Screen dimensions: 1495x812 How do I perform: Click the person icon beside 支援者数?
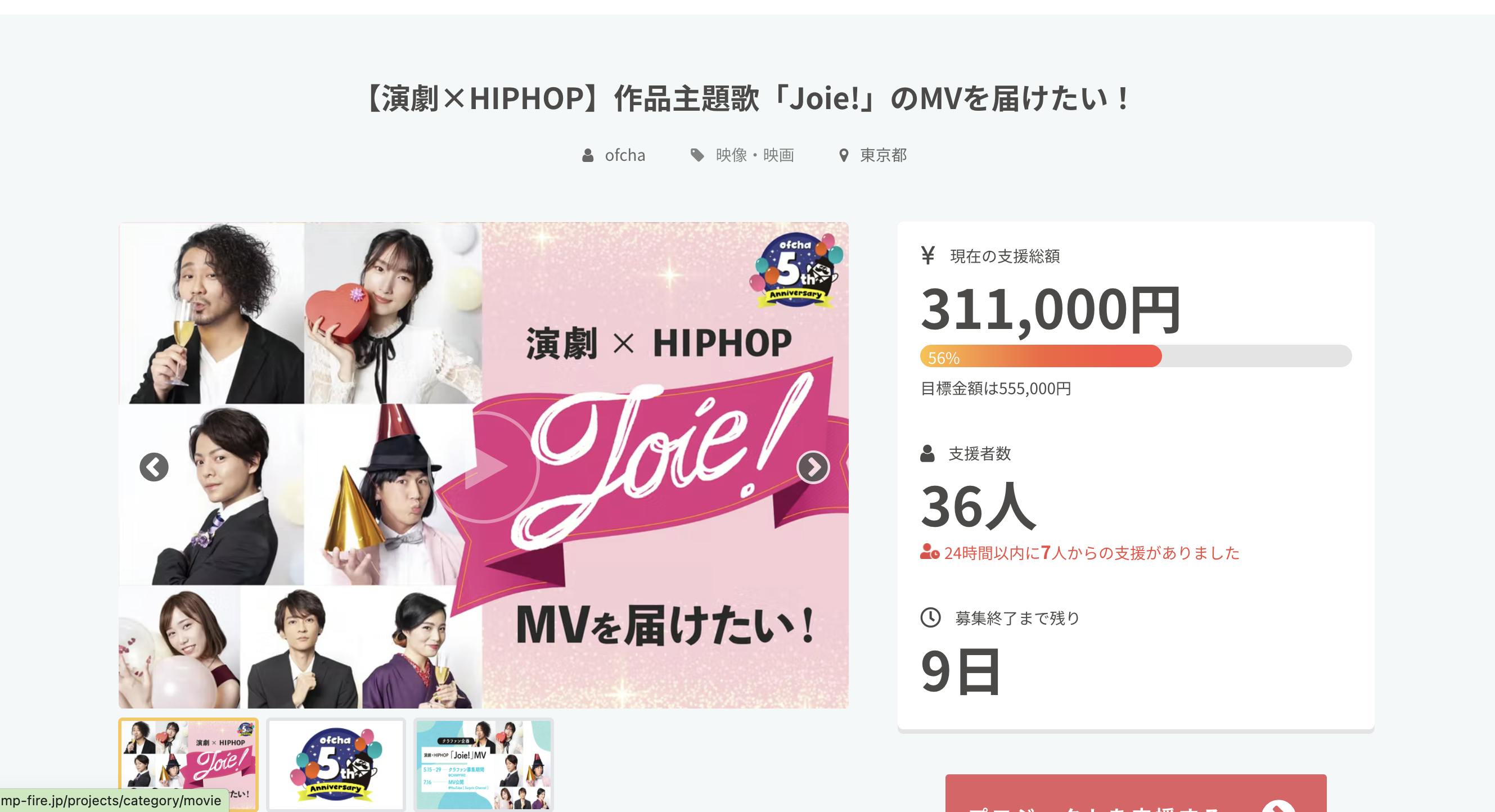(x=927, y=453)
